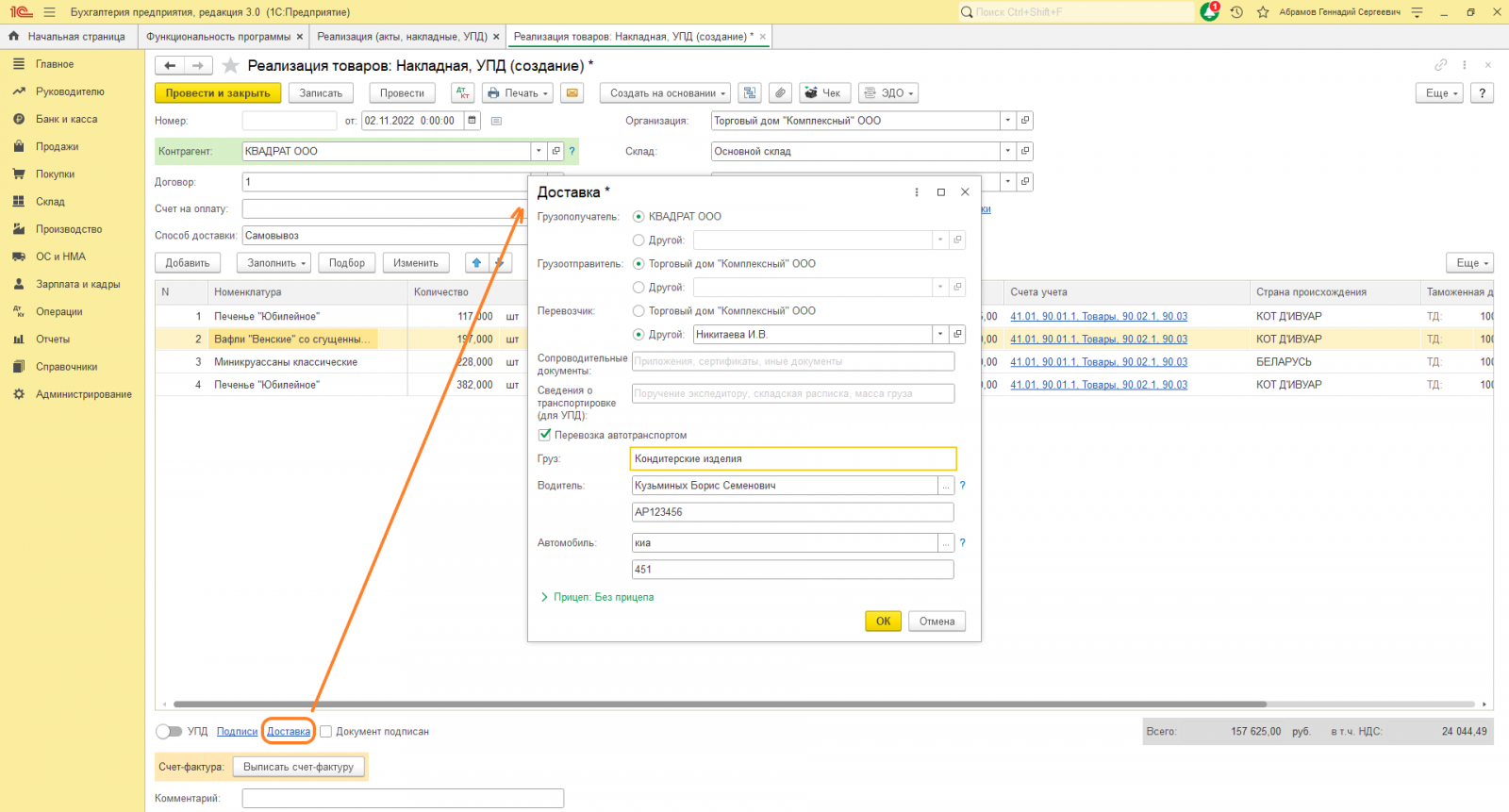
Task: Open notifications bell icon in title bar
Action: [1209, 12]
